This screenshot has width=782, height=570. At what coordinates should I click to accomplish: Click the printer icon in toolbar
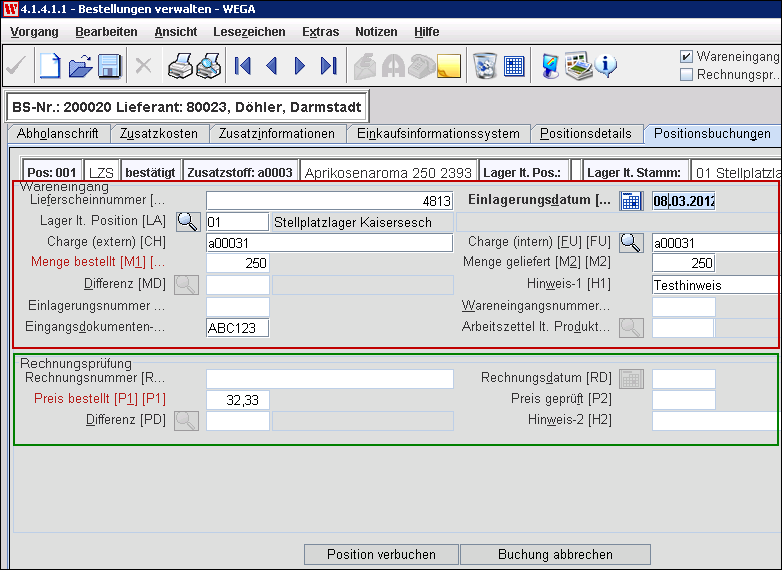(x=180, y=67)
